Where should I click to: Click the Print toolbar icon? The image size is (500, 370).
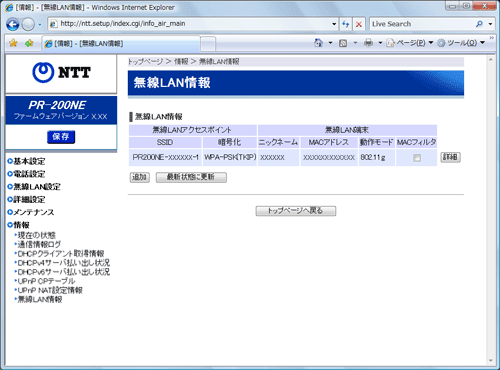[x=368, y=43]
